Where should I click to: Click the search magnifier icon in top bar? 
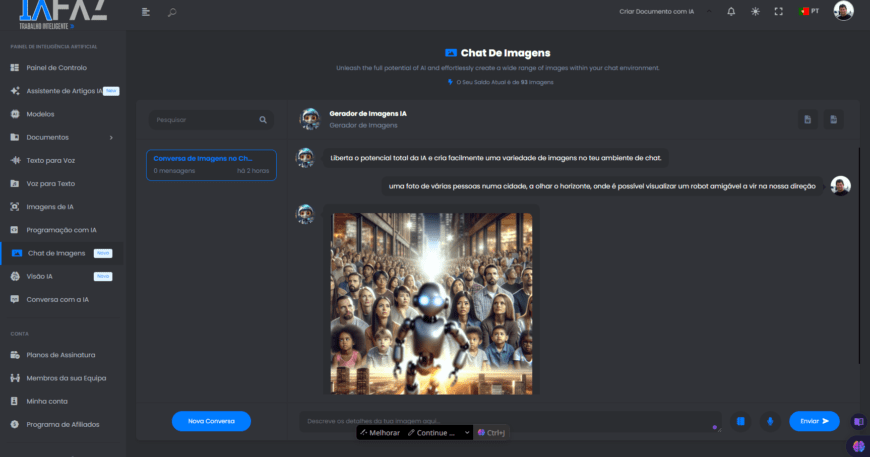coord(172,12)
